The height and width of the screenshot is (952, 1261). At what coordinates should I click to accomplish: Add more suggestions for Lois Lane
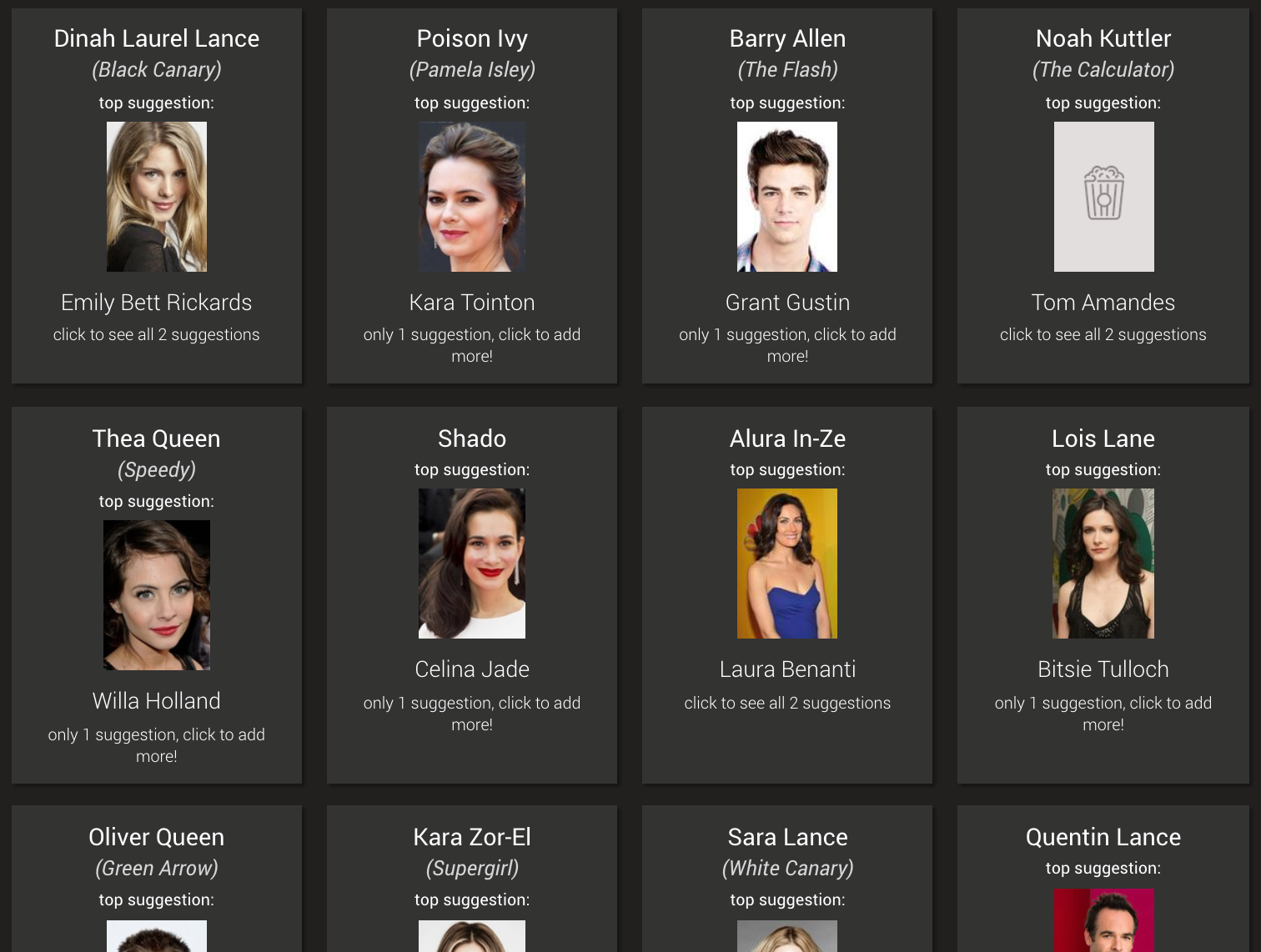pyautogui.click(x=1103, y=714)
